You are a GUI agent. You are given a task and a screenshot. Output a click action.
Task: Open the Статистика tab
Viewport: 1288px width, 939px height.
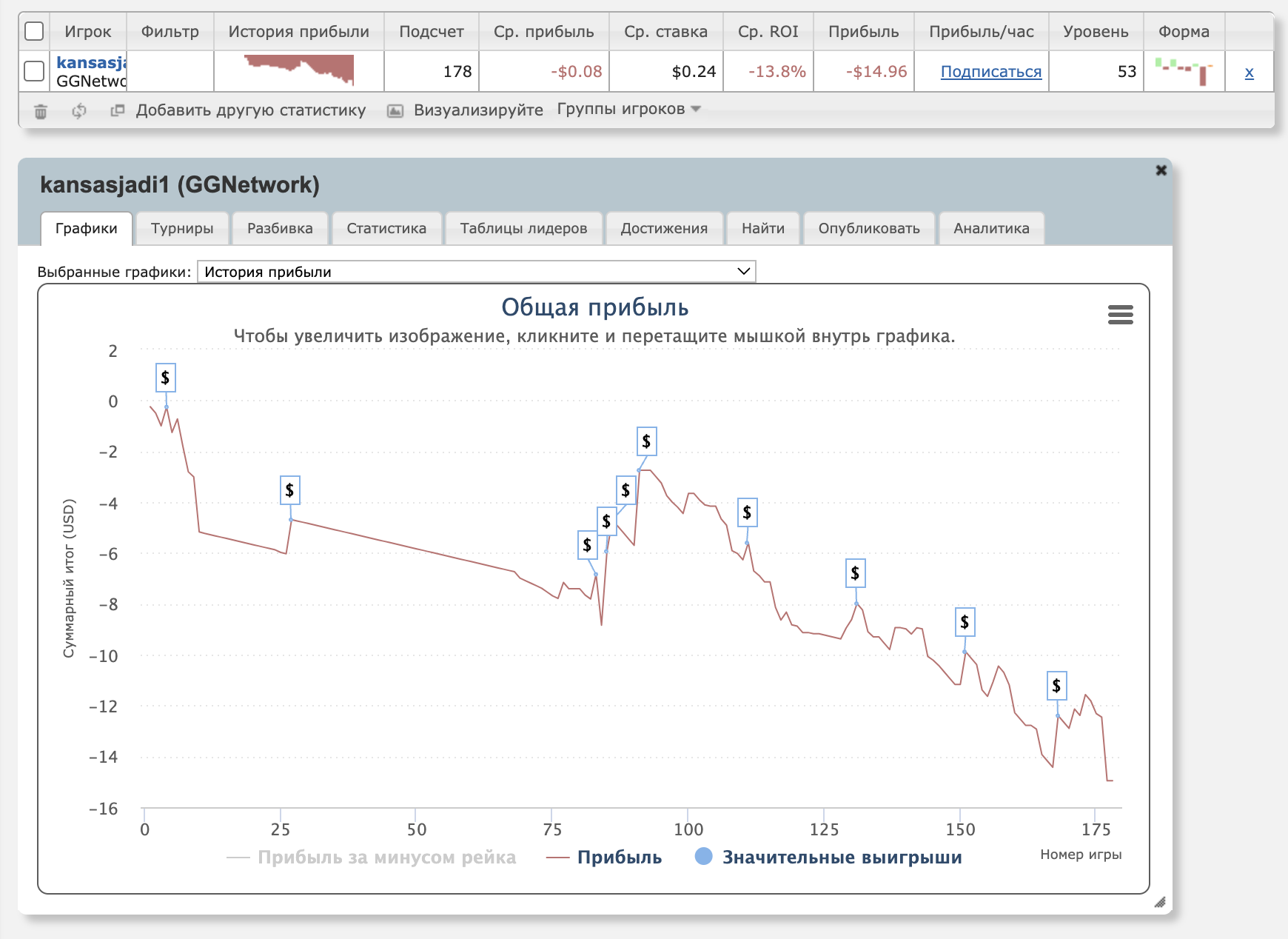(386, 228)
